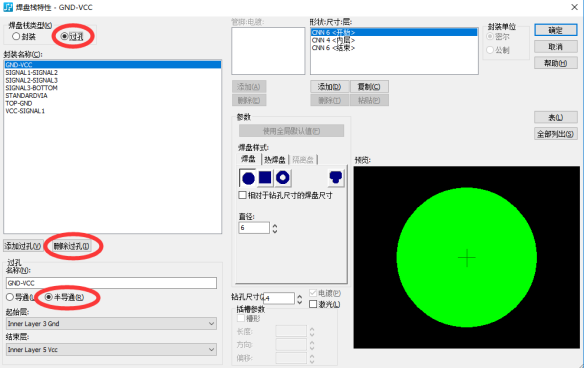Click the 表(L) table button
Screen dimensions: 585x368
[556, 118]
